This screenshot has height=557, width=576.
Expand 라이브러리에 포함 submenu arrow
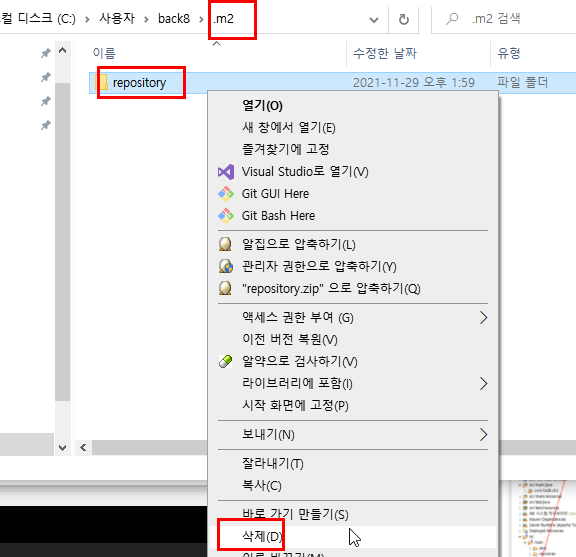coord(483,383)
